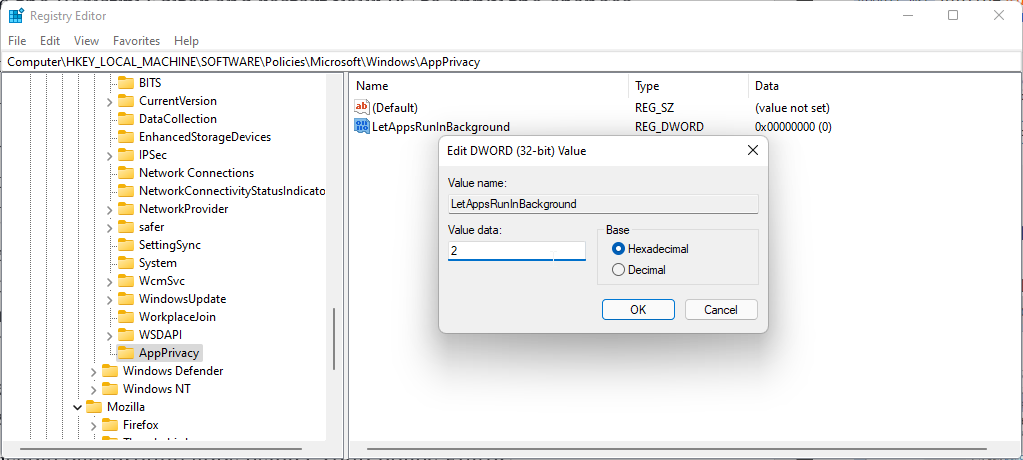Image resolution: width=1023 pixels, height=460 pixels.
Task: Select the Decimal base option
Action: pos(618,270)
